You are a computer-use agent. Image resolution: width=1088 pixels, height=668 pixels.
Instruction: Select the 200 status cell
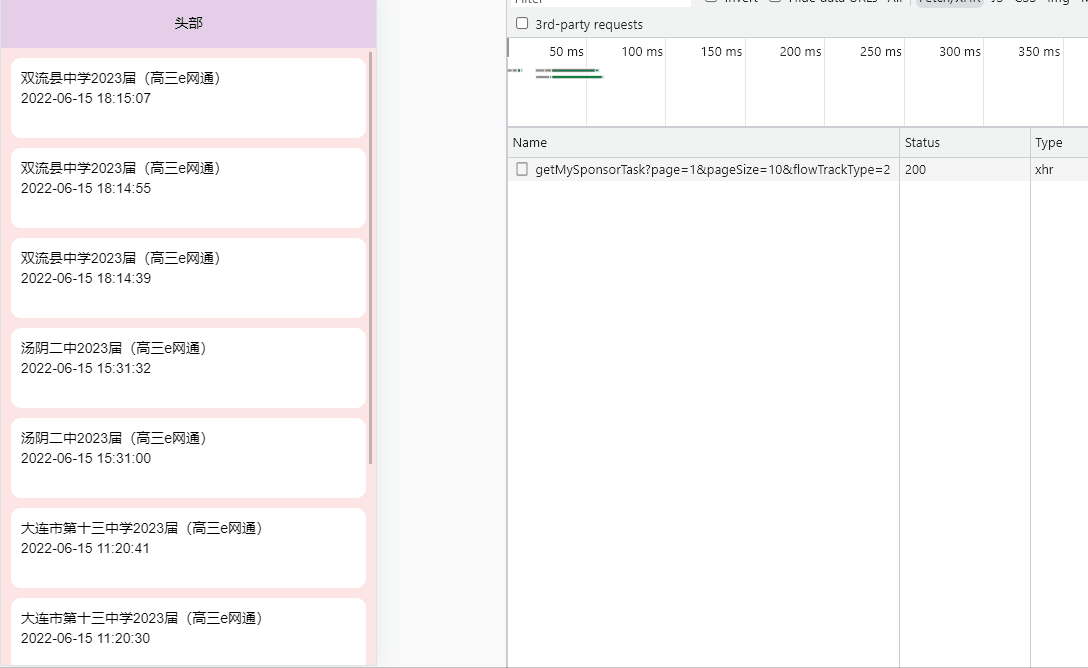(x=964, y=169)
